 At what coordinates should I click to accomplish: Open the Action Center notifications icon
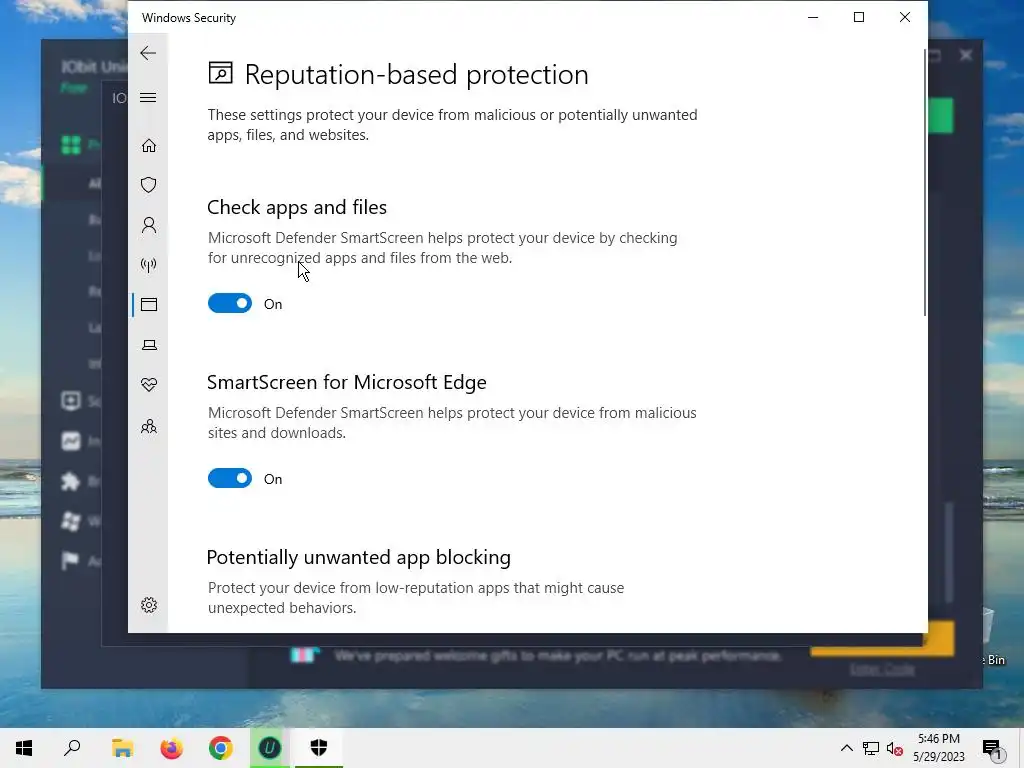pyautogui.click(x=992, y=748)
